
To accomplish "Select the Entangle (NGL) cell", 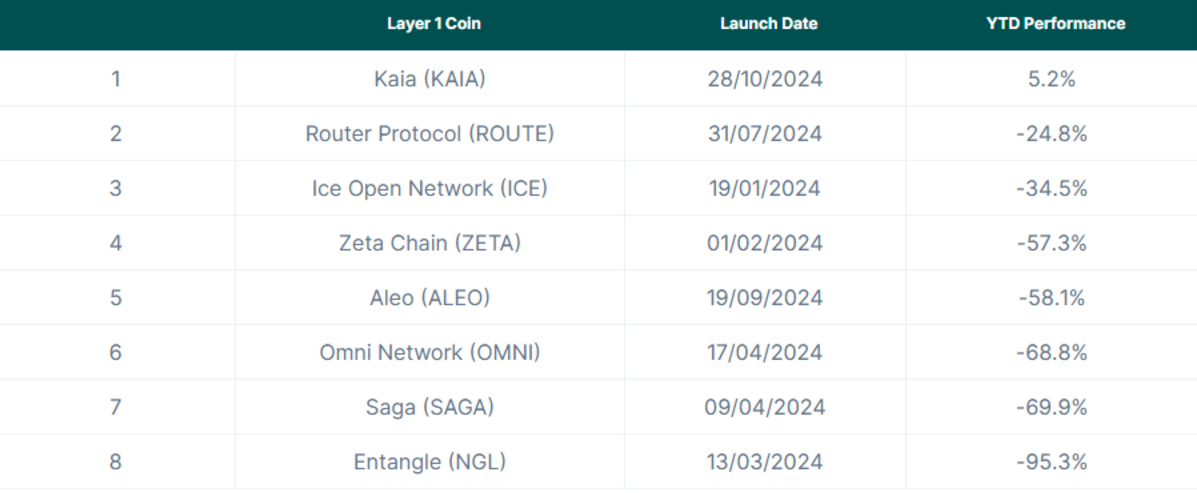I will (429, 461).
